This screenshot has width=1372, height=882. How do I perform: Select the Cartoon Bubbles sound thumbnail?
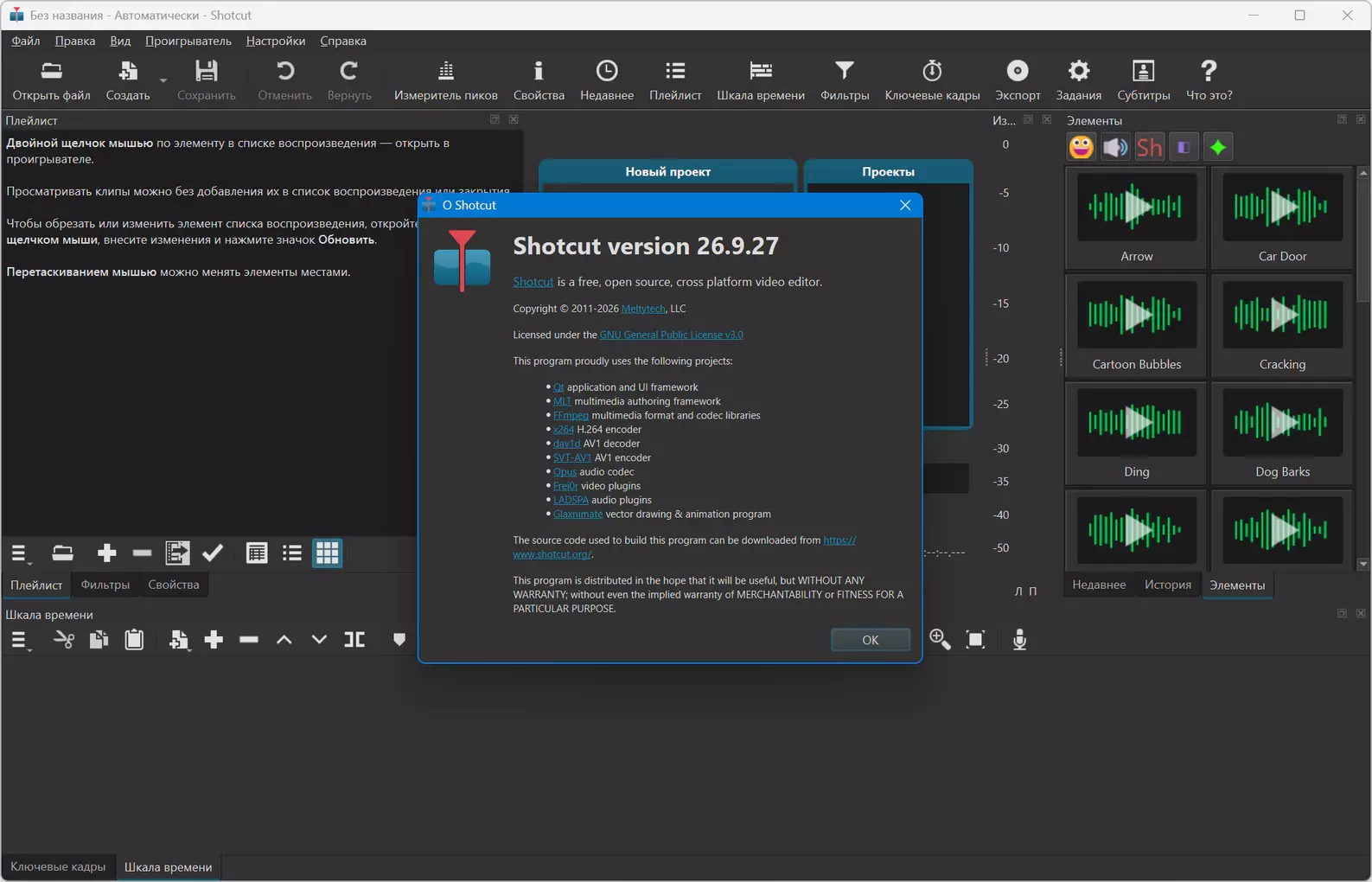click(1136, 325)
